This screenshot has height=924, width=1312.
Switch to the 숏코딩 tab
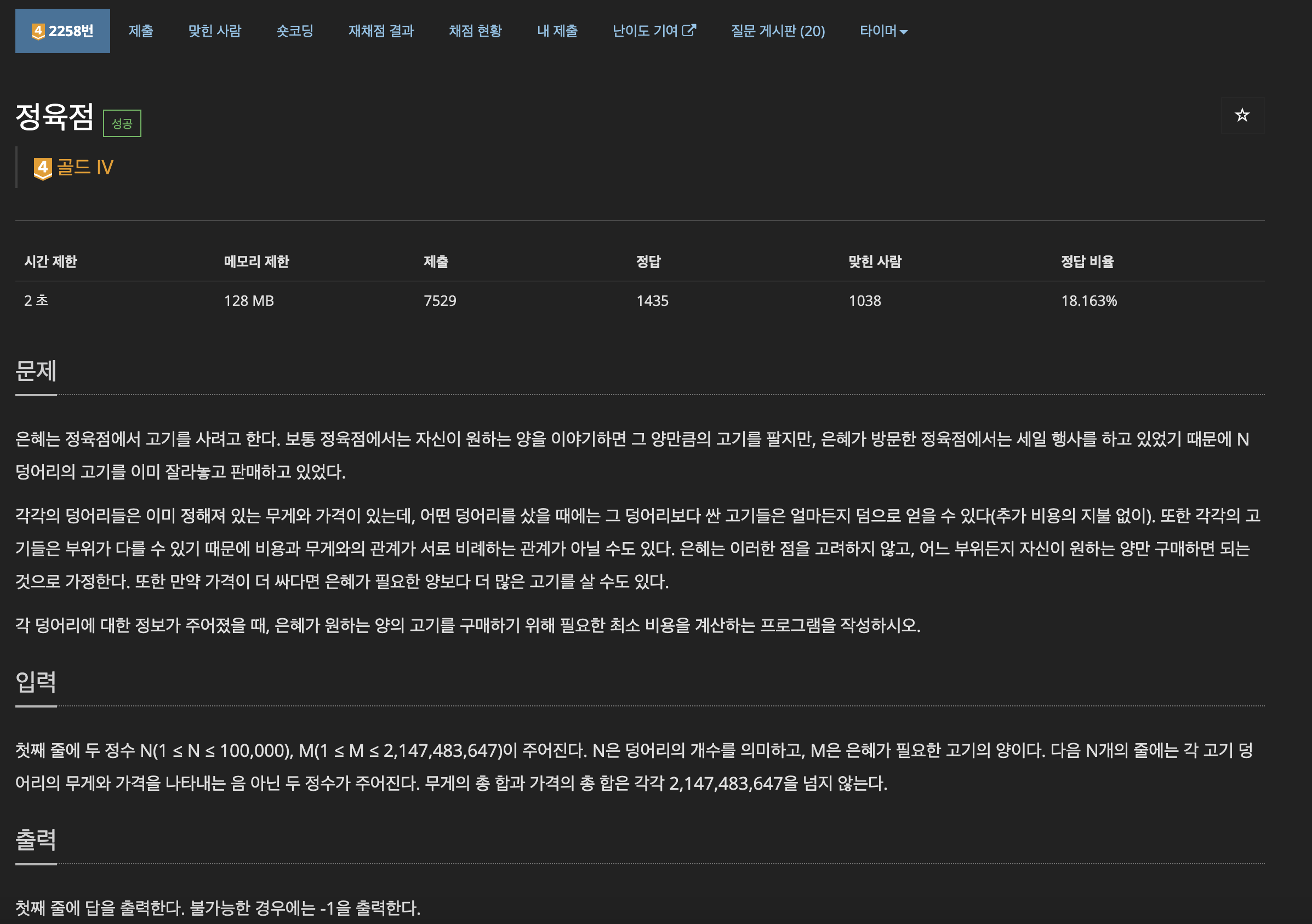295,31
